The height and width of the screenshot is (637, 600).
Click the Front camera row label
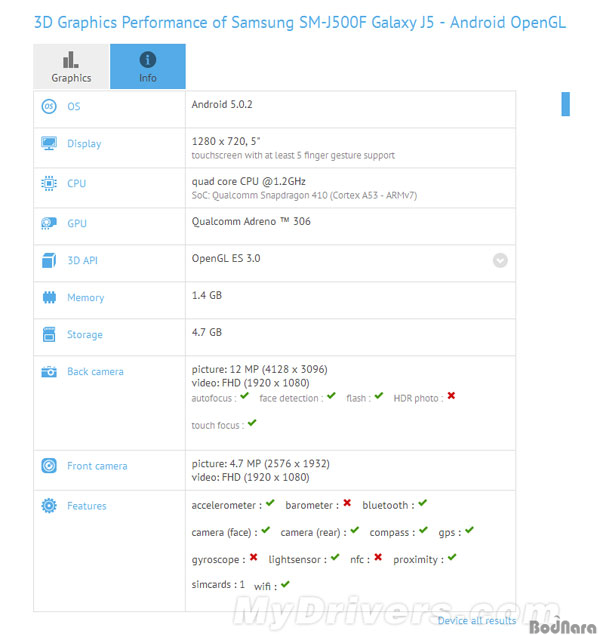point(97,466)
